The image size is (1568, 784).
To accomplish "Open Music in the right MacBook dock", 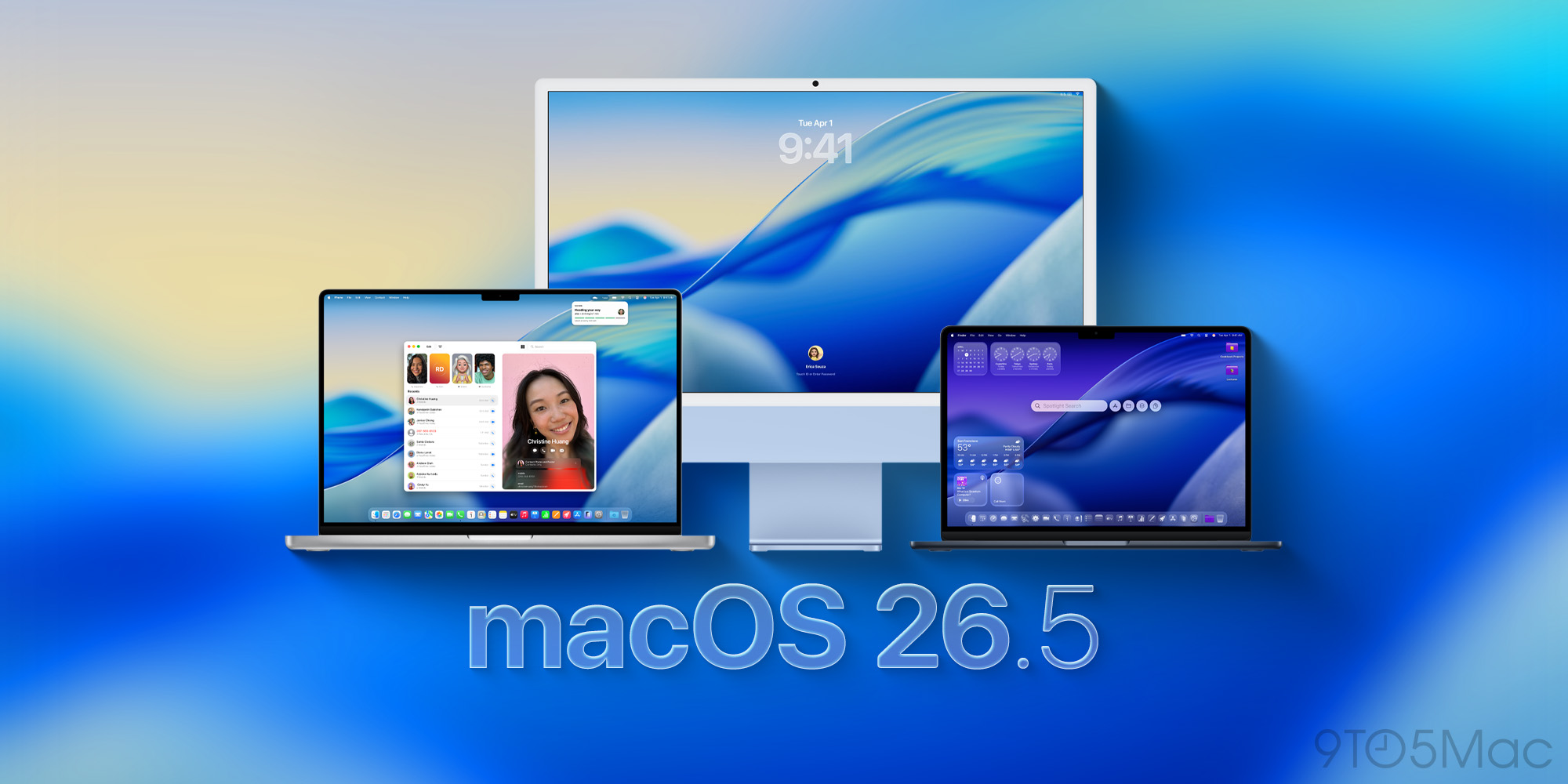I will point(1120,518).
